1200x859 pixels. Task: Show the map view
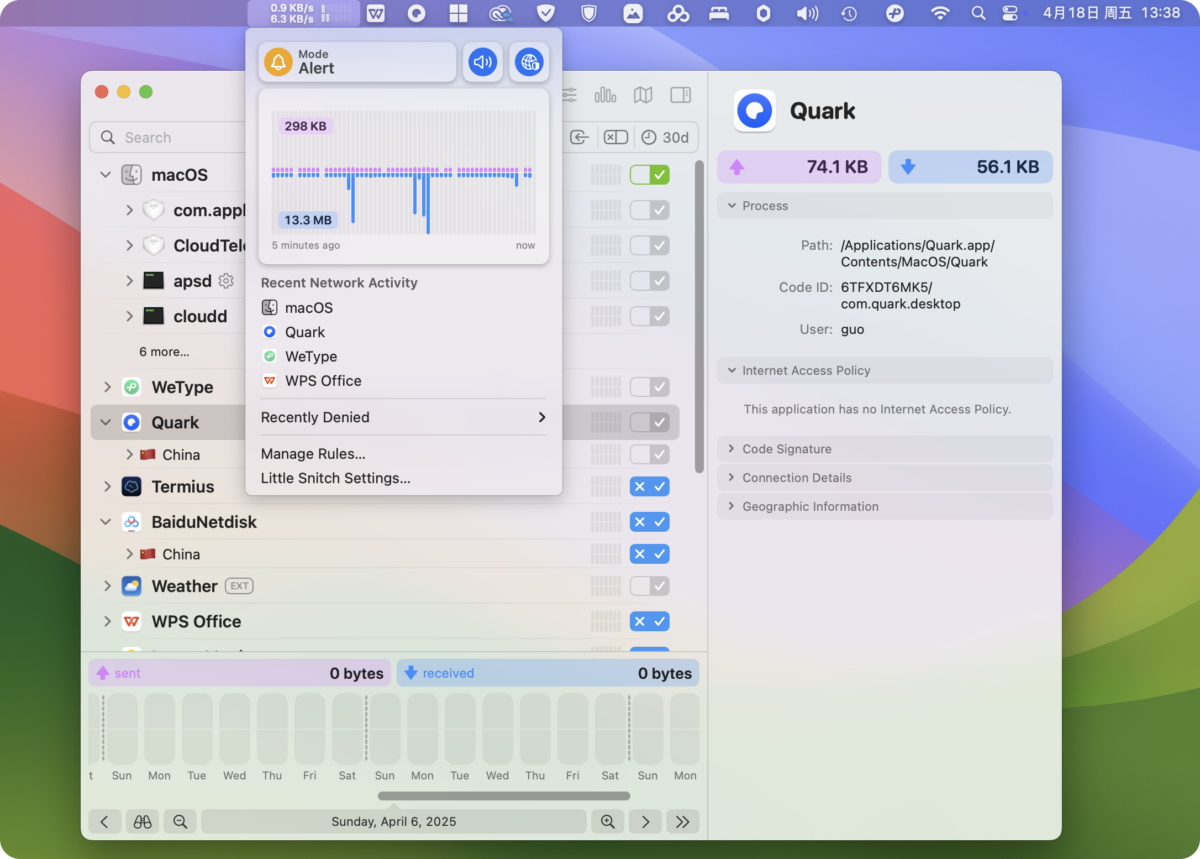(643, 95)
